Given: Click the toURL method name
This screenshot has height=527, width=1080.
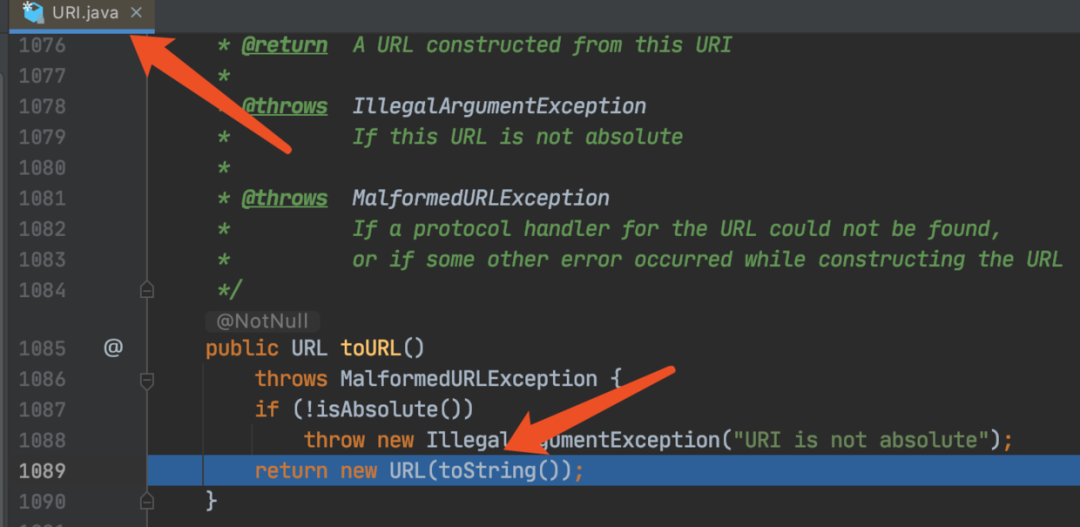Looking at the screenshot, I should tap(370, 348).
